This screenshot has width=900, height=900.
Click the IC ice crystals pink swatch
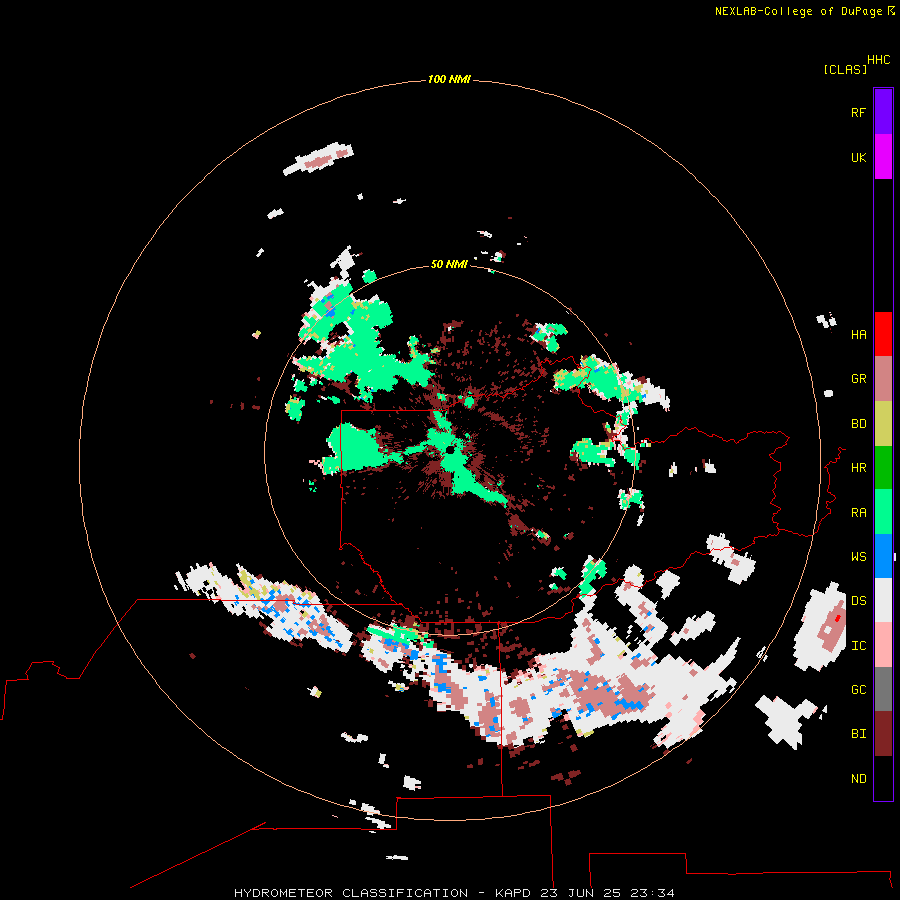[x=883, y=645]
